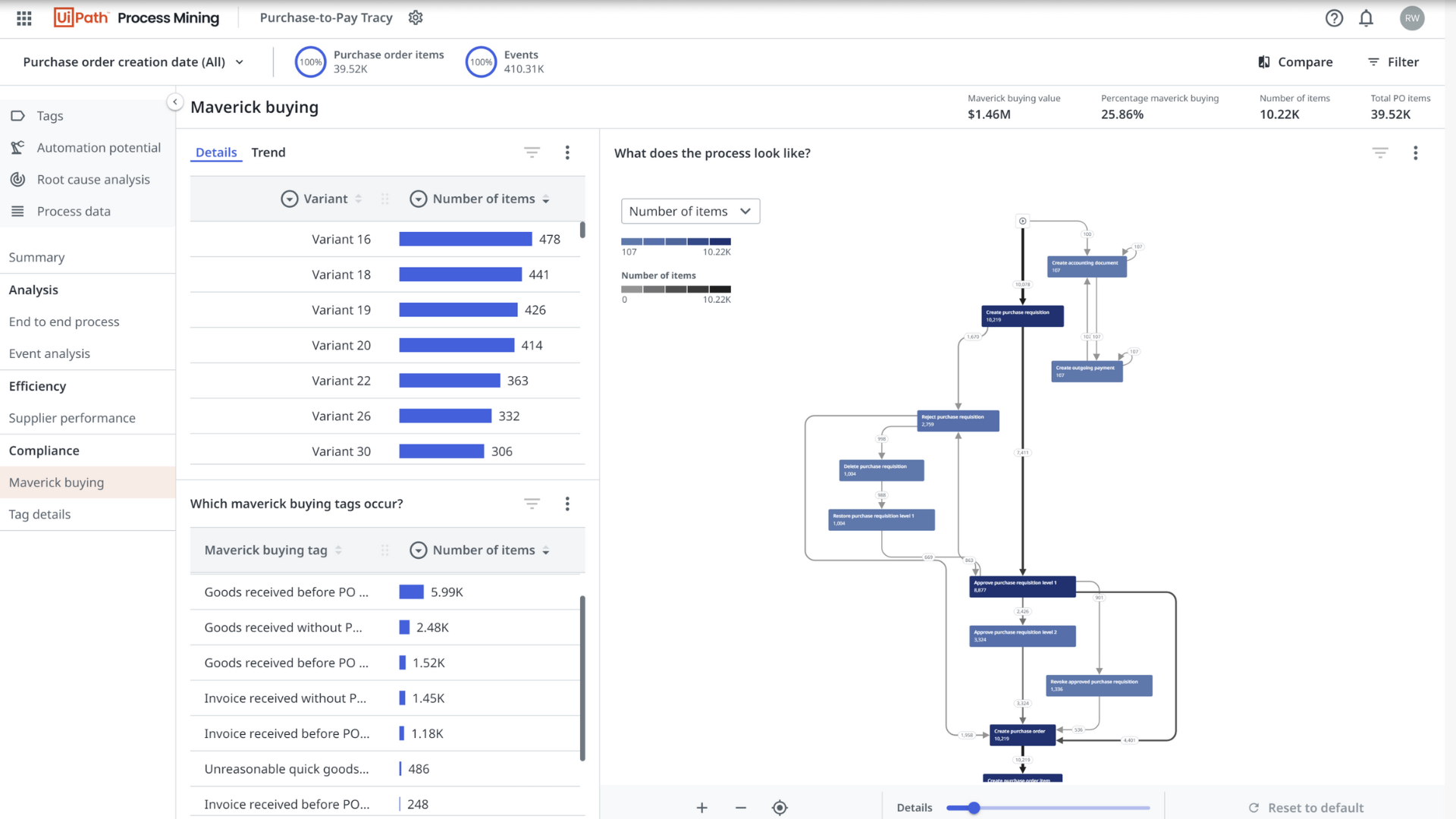Select the Variant 16 bar row

point(385,239)
